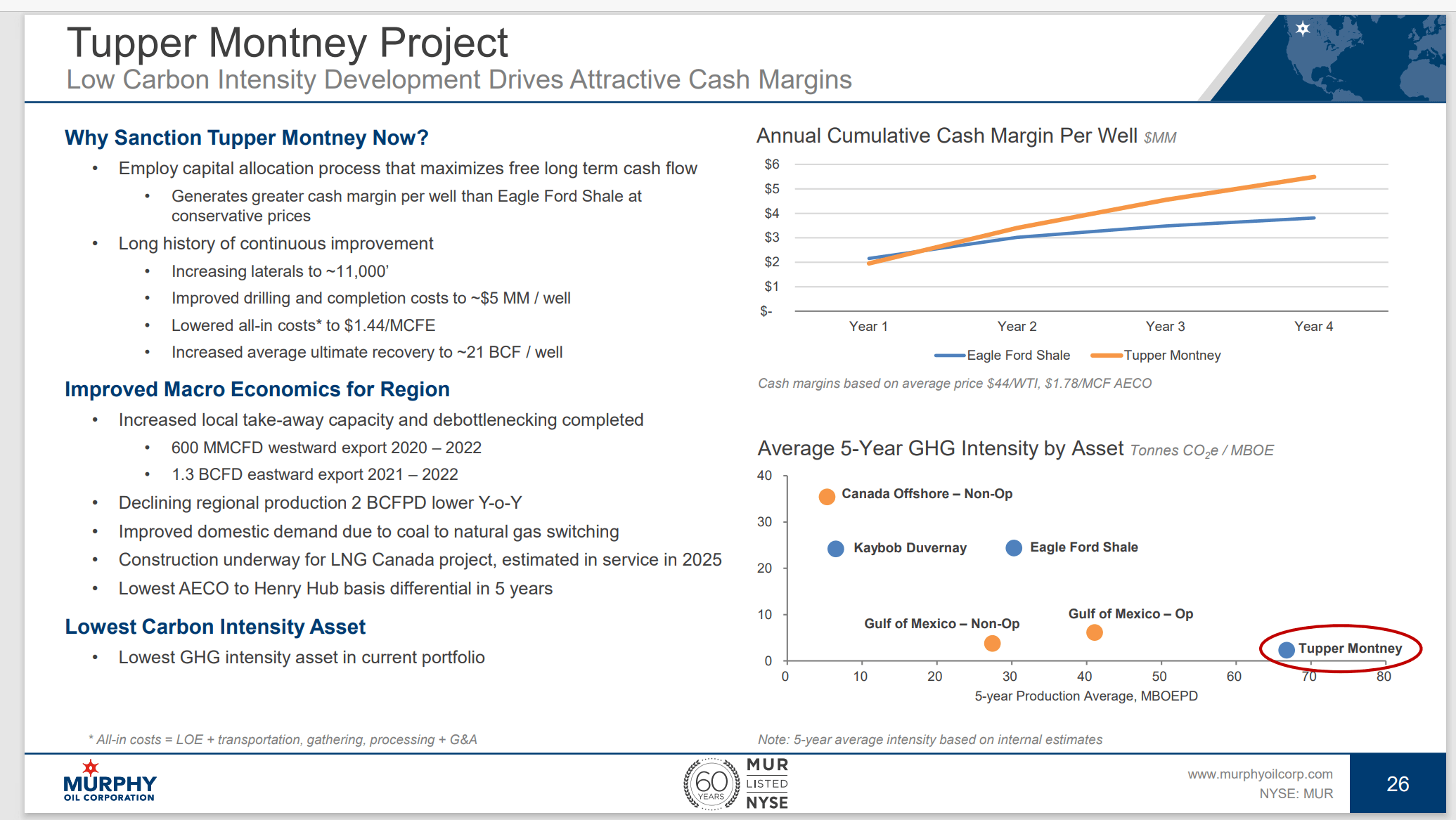The width and height of the screenshot is (1456, 820).
Task: Click the Canada Offshore – Non-Op orange dot
Action: (826, 497)
